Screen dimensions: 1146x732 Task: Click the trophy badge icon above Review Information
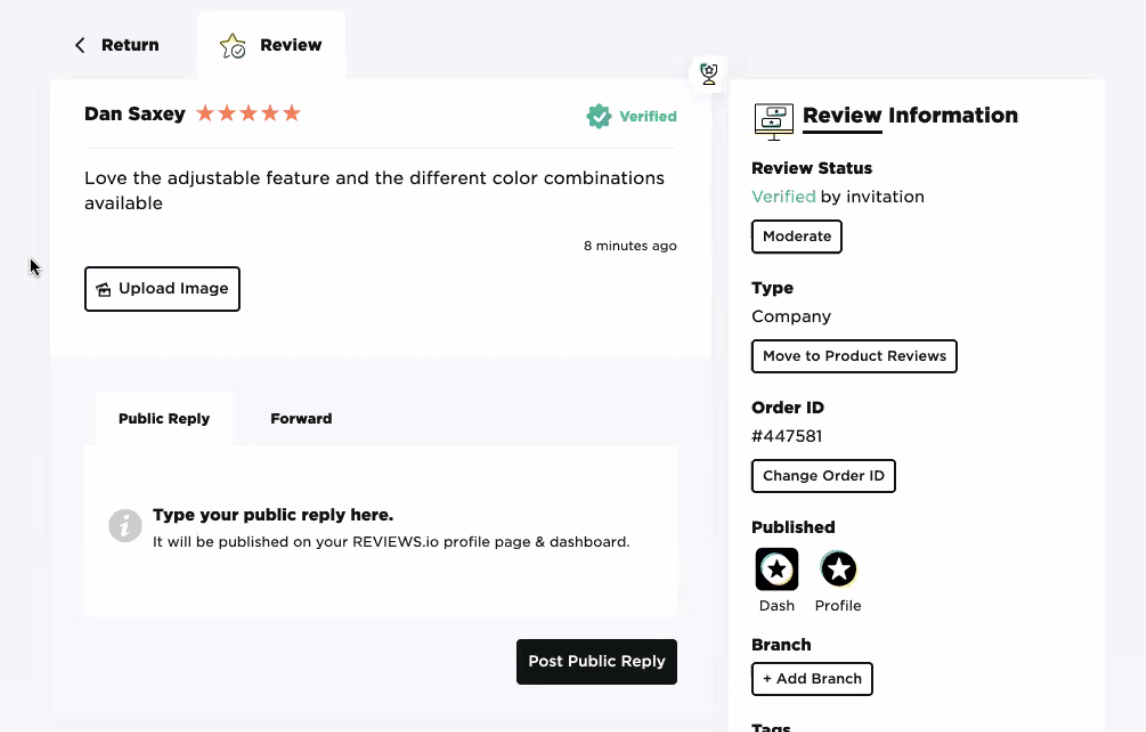708,73
